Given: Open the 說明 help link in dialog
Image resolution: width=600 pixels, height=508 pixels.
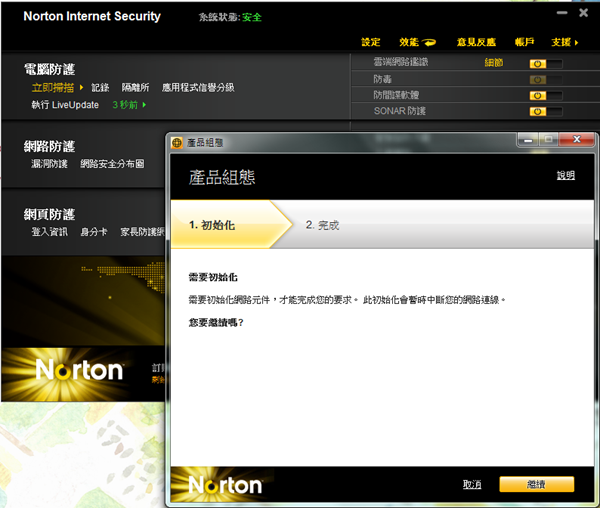Looking at the screenshot, I should (x=566, y=175).
